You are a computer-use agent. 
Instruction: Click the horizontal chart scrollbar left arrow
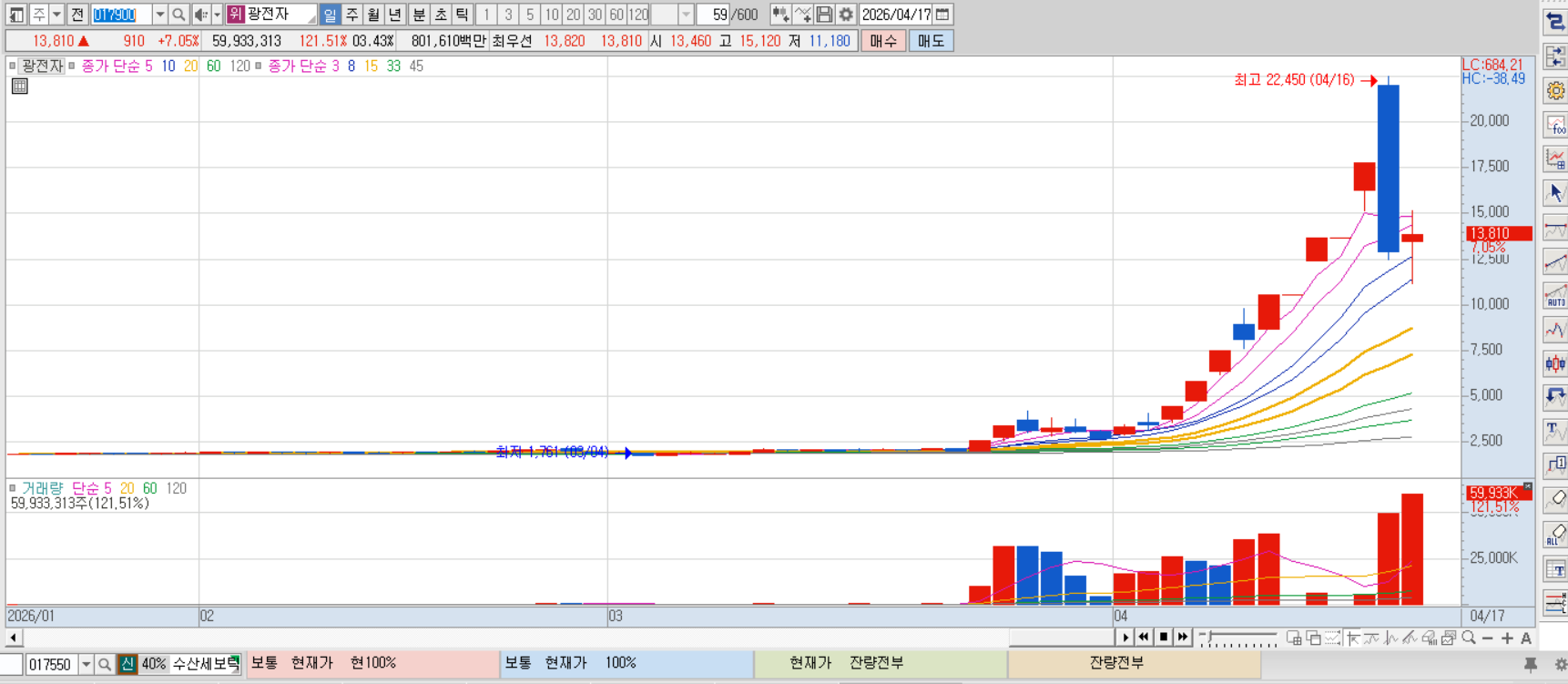(x=13, y=638)
